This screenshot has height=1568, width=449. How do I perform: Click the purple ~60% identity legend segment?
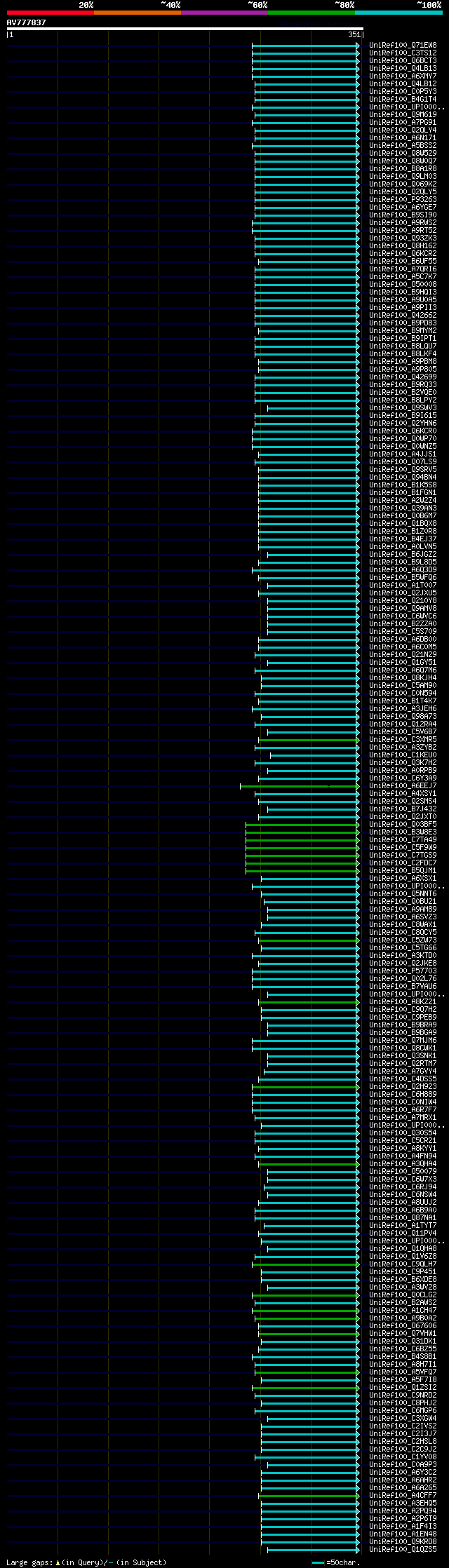coord(224,13)
